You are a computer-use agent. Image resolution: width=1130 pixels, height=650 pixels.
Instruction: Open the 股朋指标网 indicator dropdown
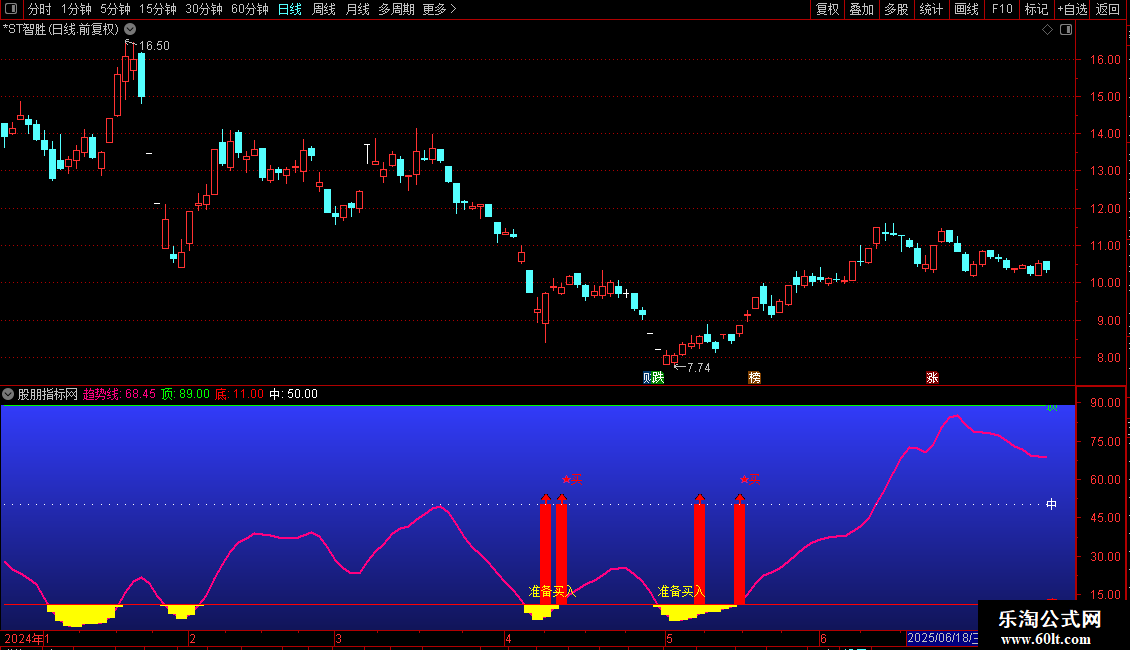[8, 394]
